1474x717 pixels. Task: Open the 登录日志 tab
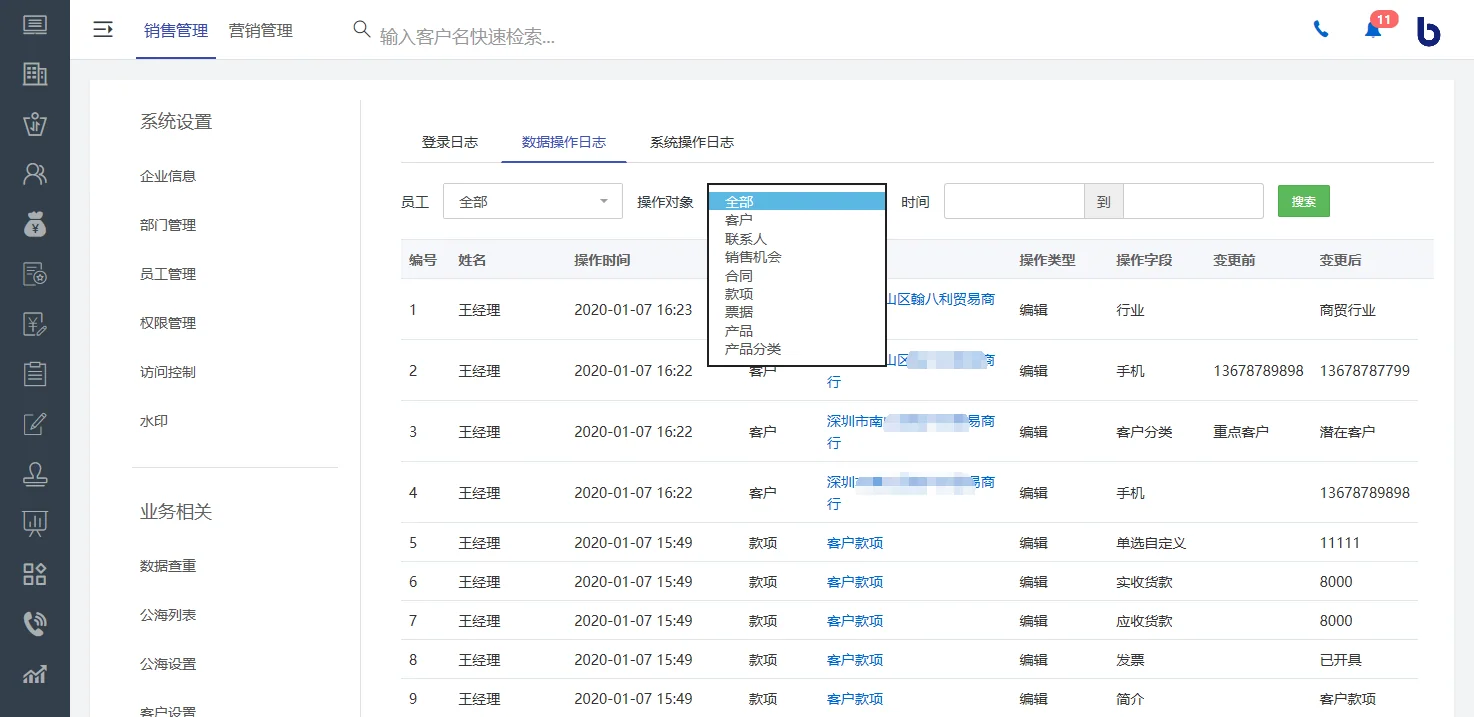point(450,142)
